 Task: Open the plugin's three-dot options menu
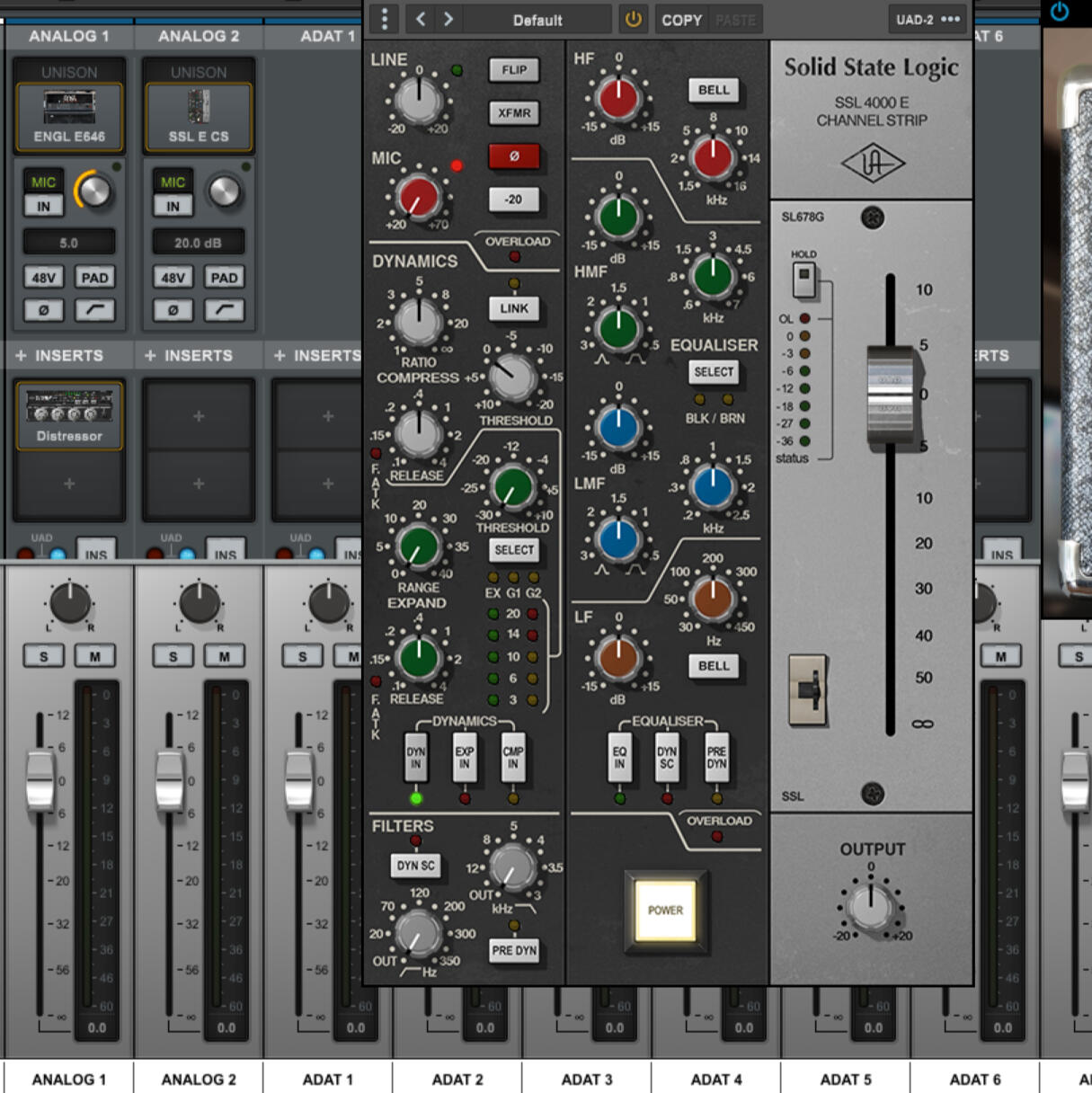pyautogui.click(x=384, y=19)
